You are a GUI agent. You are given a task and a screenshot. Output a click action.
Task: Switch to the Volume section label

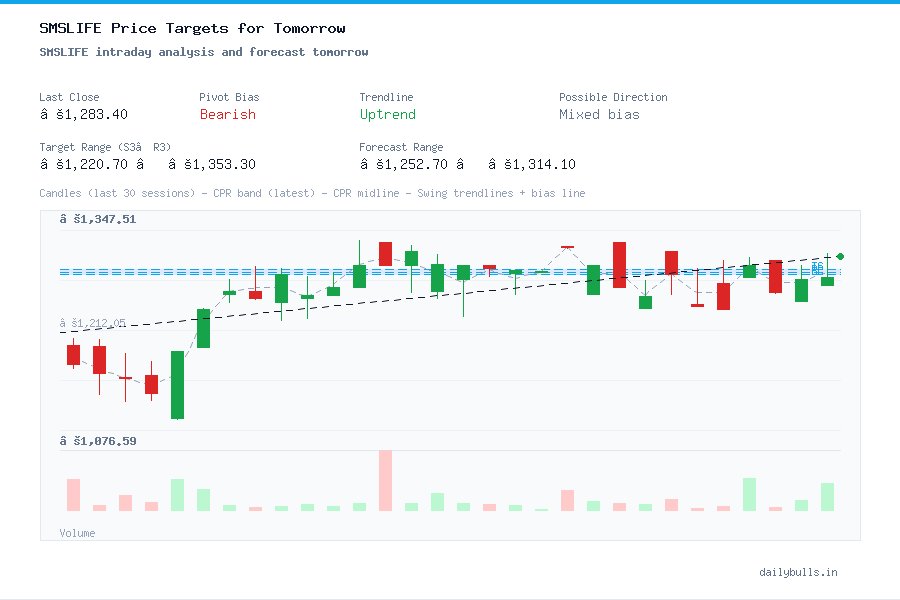click(77, 533)
